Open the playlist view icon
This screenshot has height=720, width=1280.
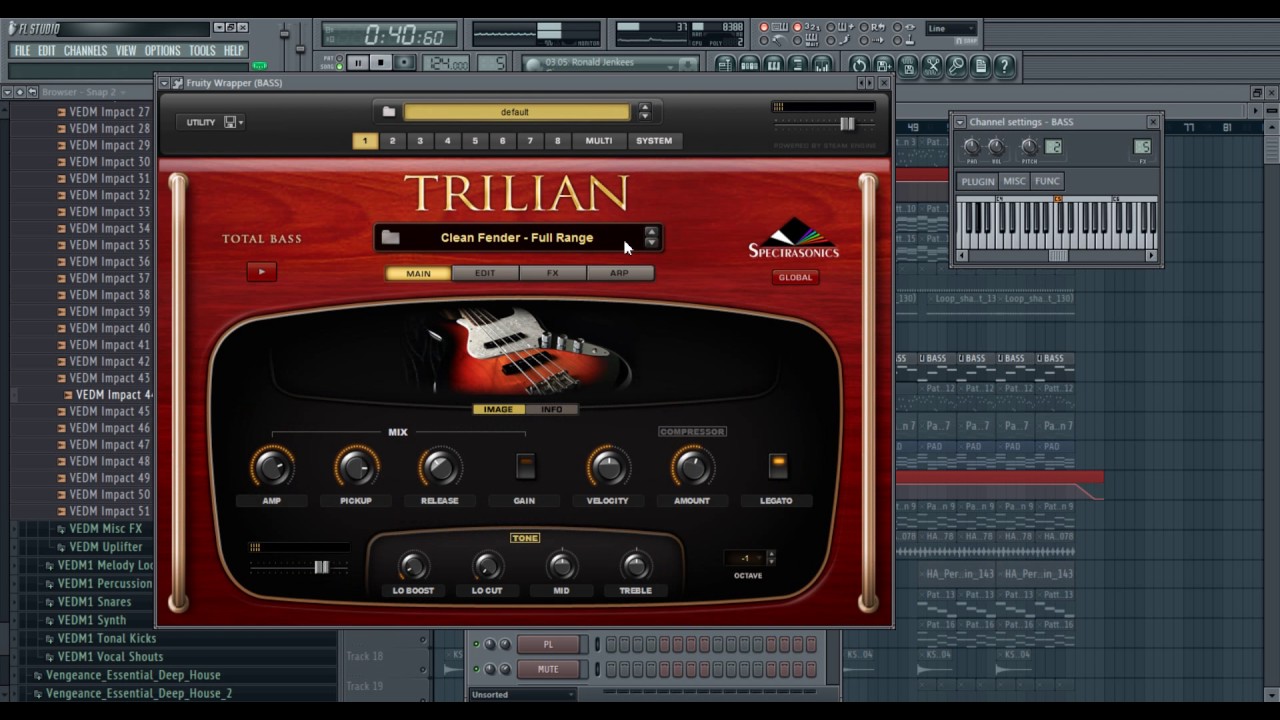[726, 64]
